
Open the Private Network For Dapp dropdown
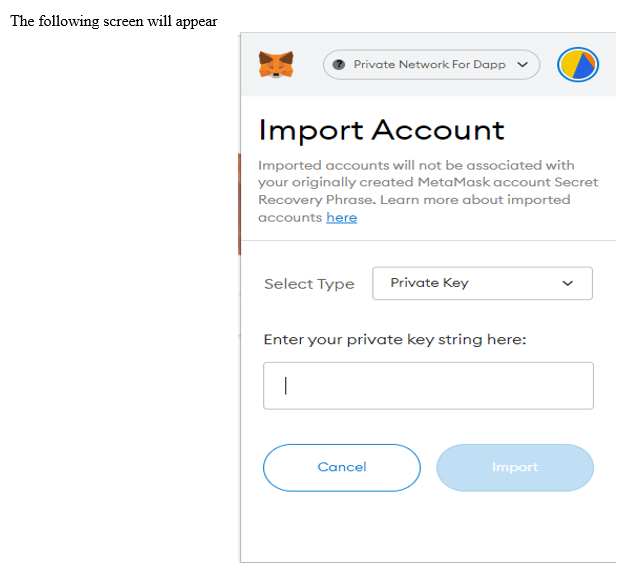pos(431,65)
